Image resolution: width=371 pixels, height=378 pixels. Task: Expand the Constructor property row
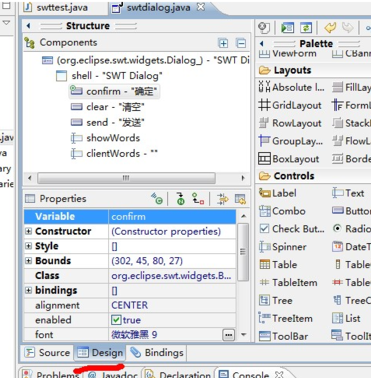click(x=29, y=231)
